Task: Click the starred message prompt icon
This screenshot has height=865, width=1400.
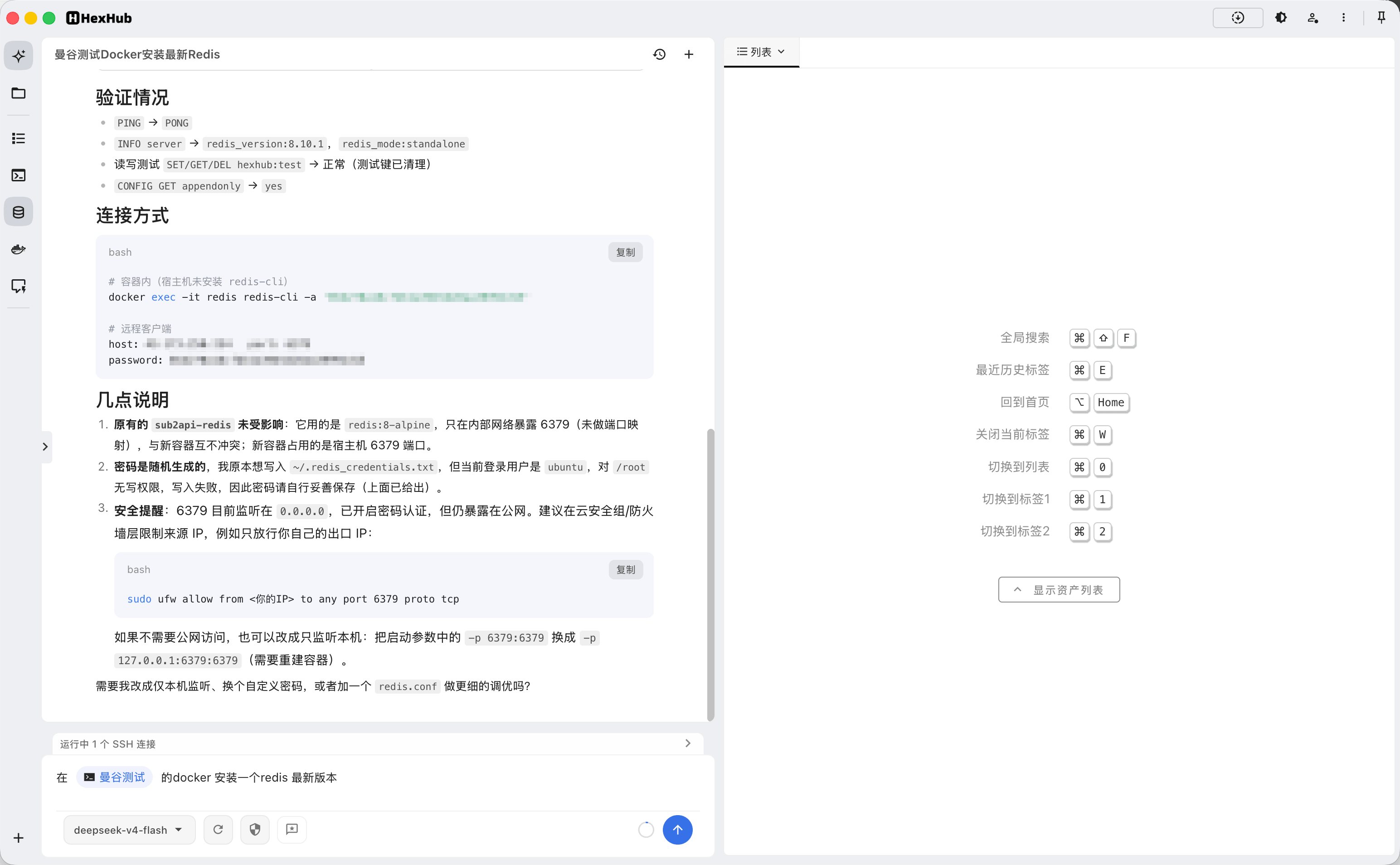Action: (292, 830)
